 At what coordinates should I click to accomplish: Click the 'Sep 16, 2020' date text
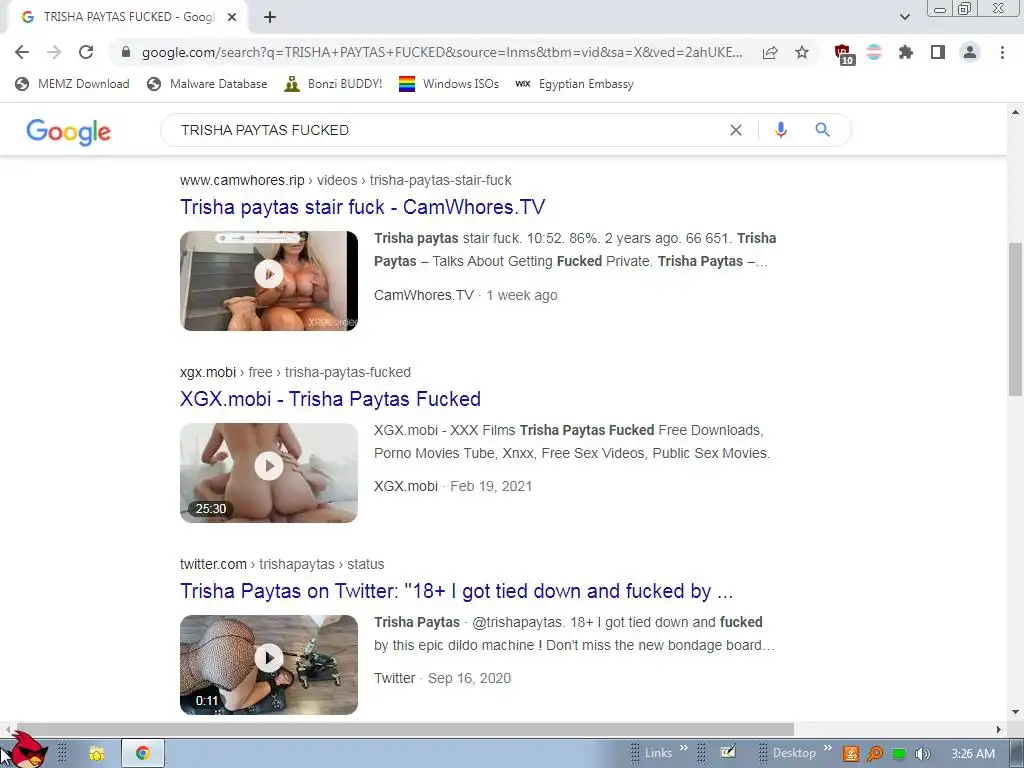click(469, 679)
